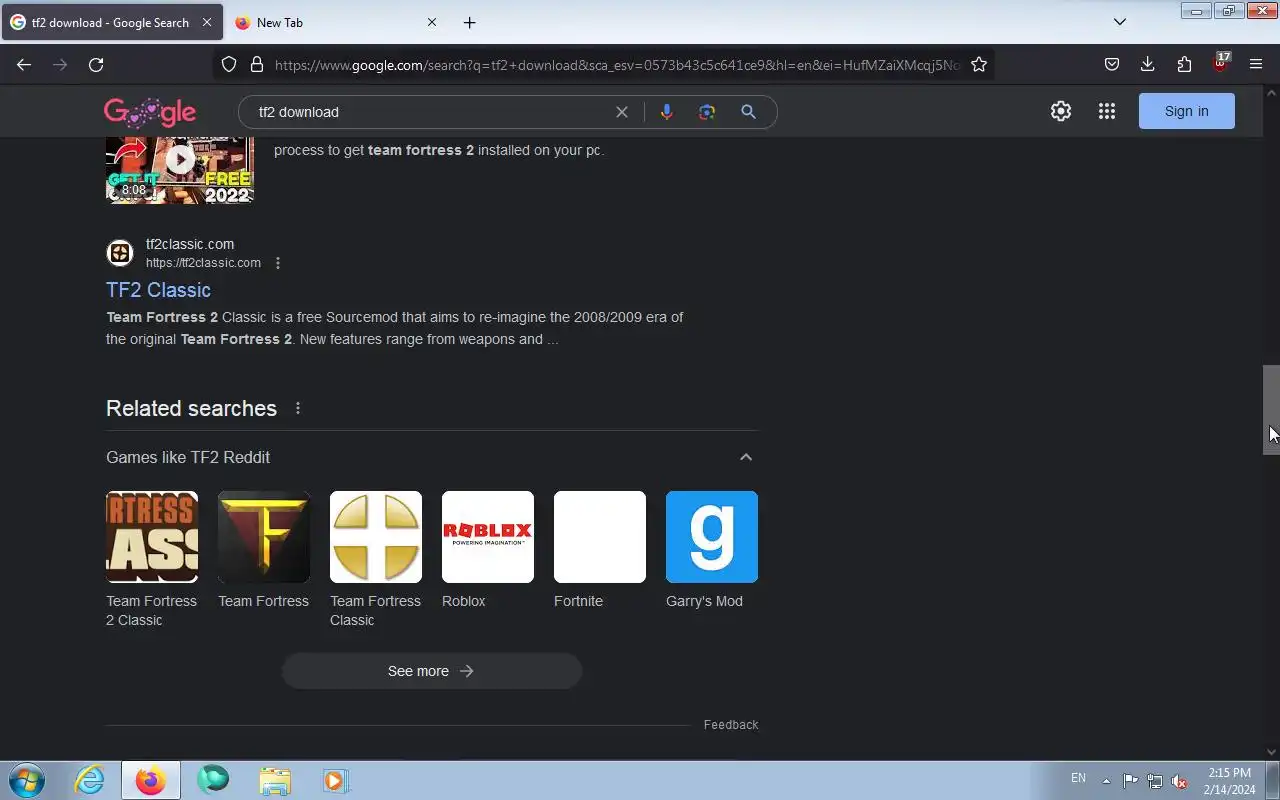Select the Team Fortress Classic tile

(x=376, y=560)
